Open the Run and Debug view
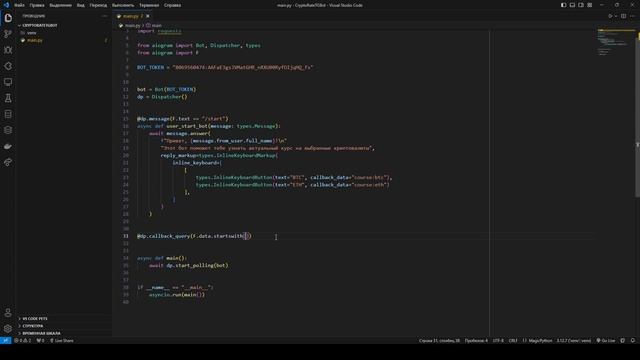 (8, 50)
